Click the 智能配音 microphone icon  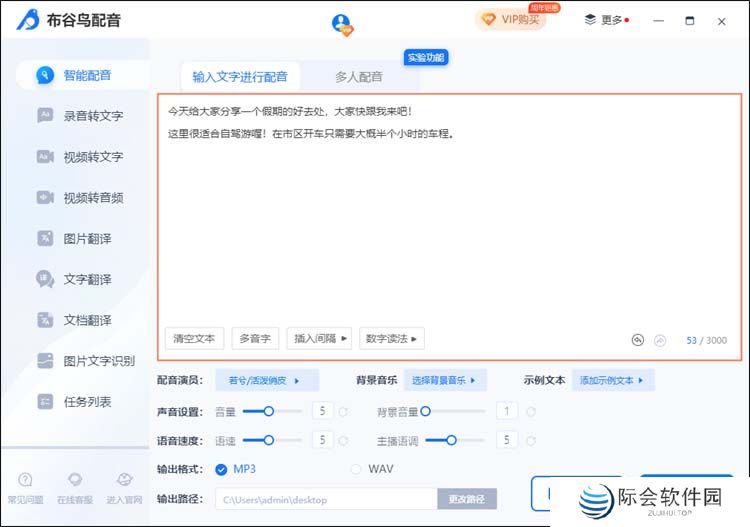(45, 75)
